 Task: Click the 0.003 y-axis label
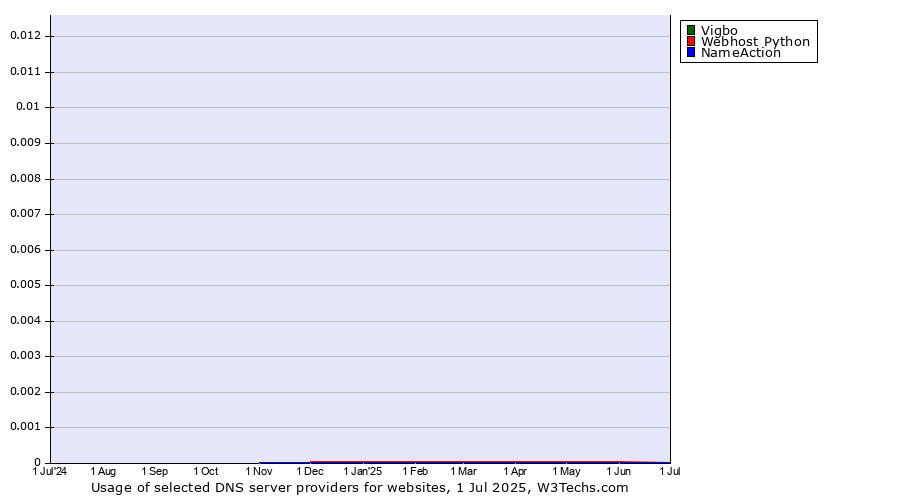tap(26, 355)
